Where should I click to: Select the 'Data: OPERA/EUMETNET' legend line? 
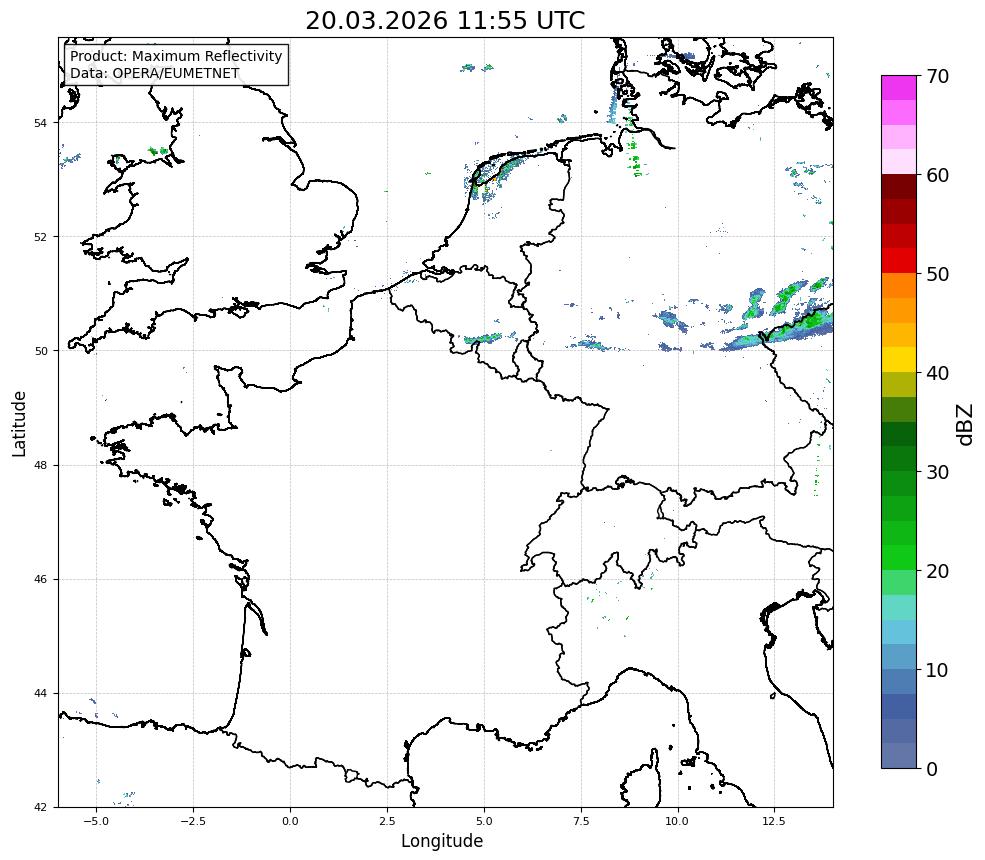tap(155, 73)
